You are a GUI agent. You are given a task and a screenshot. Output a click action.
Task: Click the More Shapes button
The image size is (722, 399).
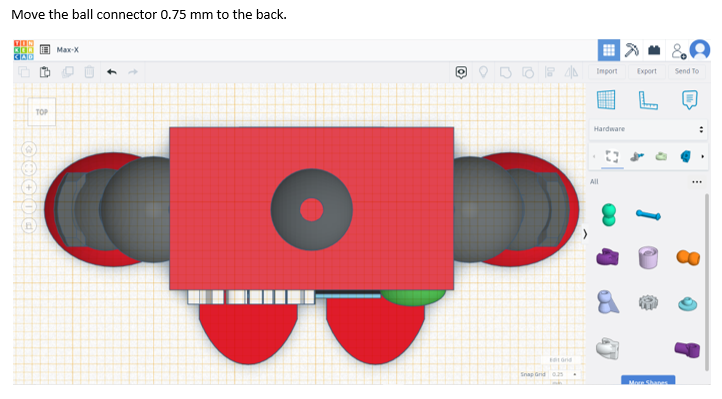tap(648, 381)
